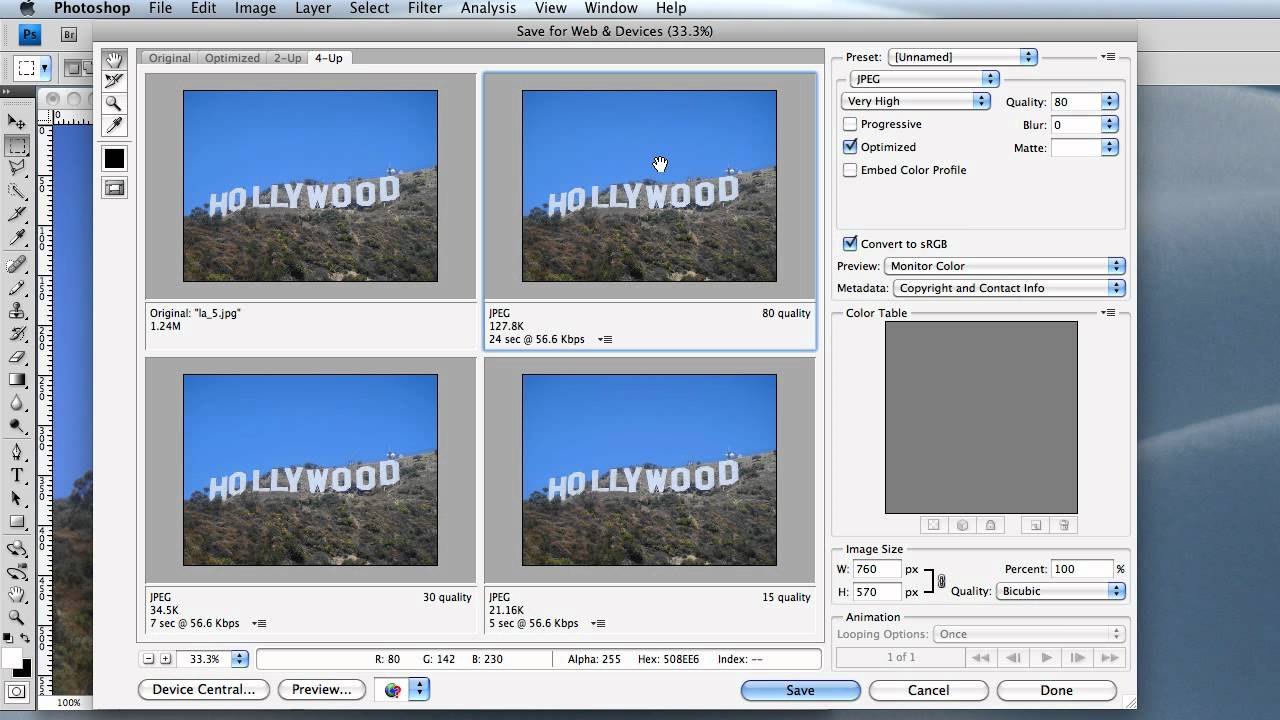
Task: Click the image Width input field
Action: click(877, 569)
